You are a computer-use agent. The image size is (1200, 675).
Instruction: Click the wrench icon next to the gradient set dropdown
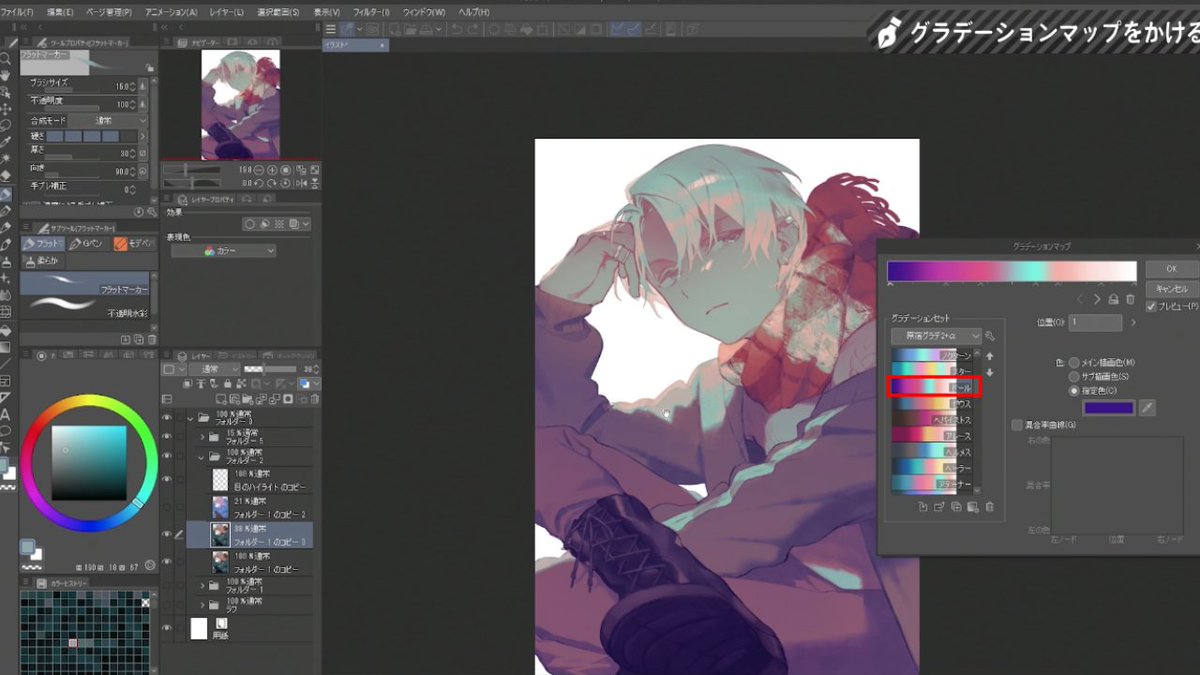(x=990, y=337)
